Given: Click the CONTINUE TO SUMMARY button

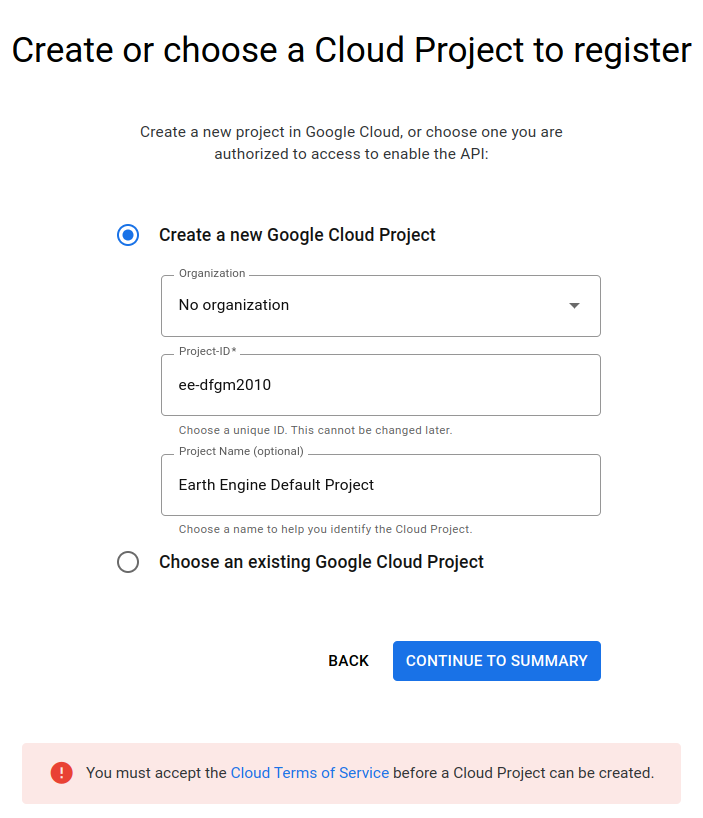Looking at the screenshot, I should 496,661.
